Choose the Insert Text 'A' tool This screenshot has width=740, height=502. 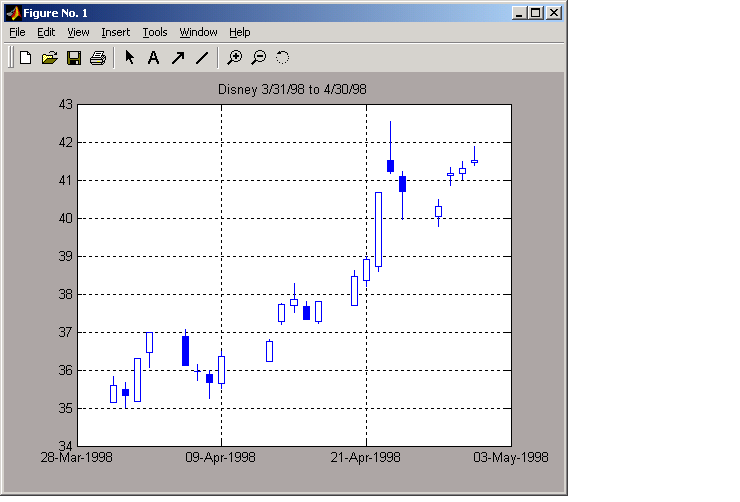pos(153,58)
